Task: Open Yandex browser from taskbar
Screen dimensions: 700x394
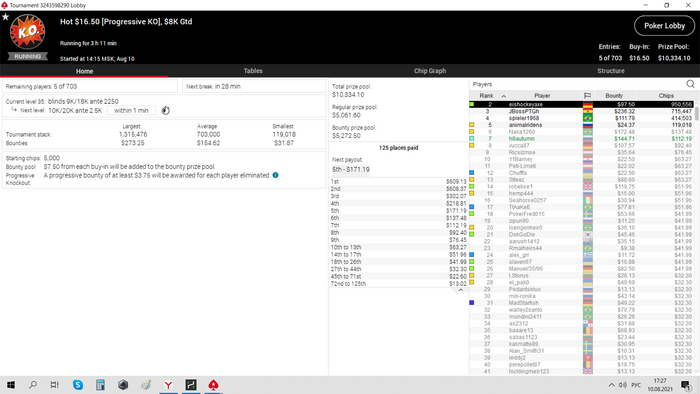Action: click(x=168, y=385)
